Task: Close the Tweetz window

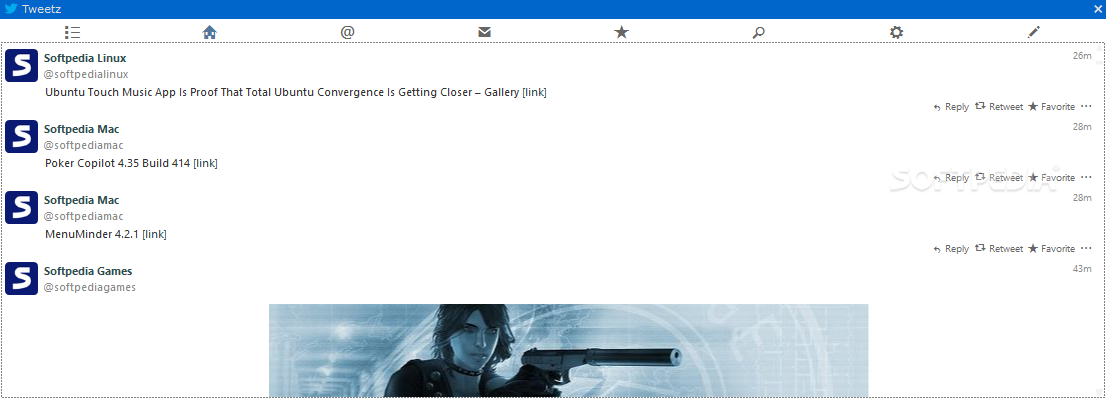Action: click(1098, 9)
